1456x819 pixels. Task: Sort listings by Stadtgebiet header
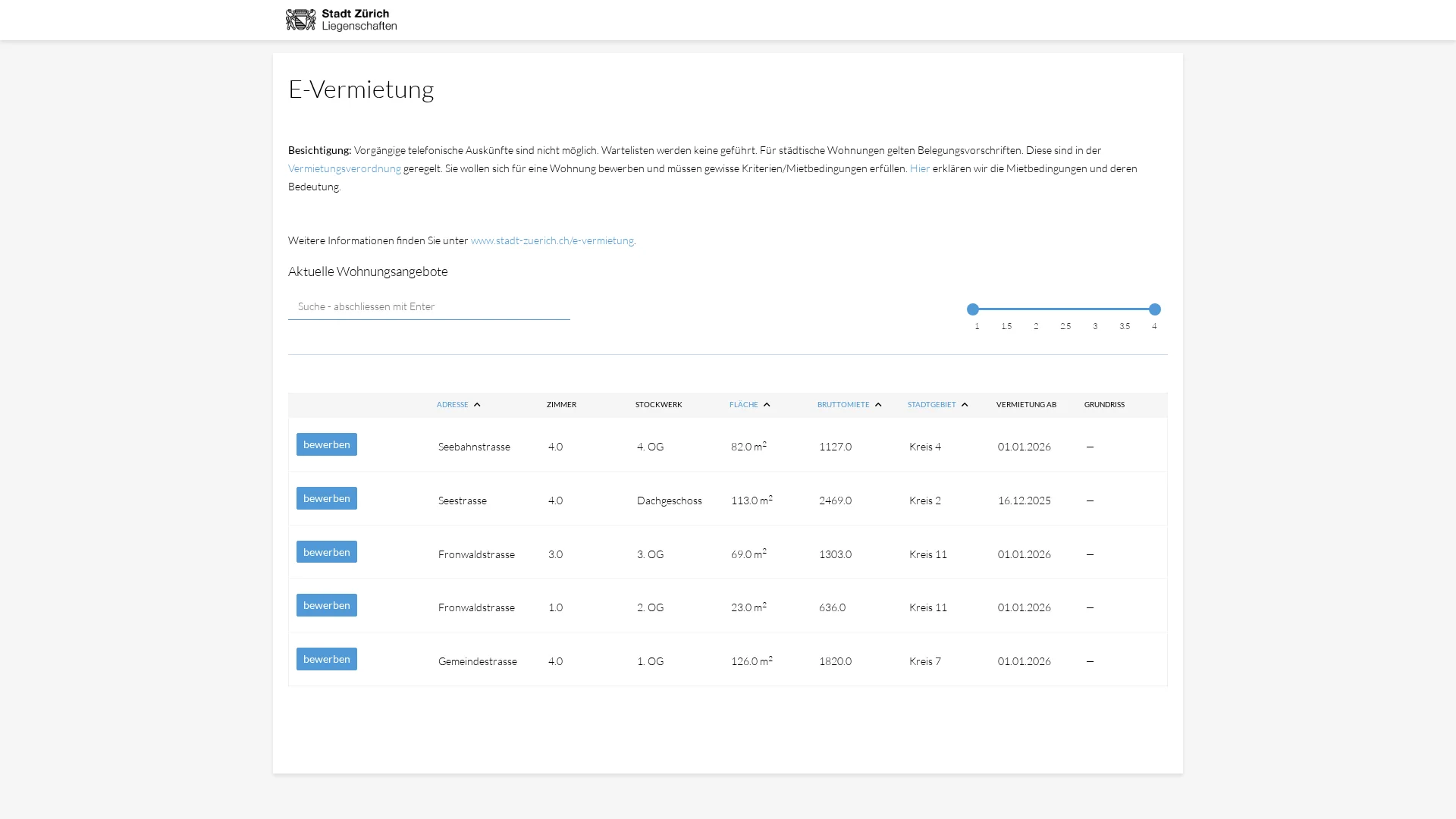[931, 405]
